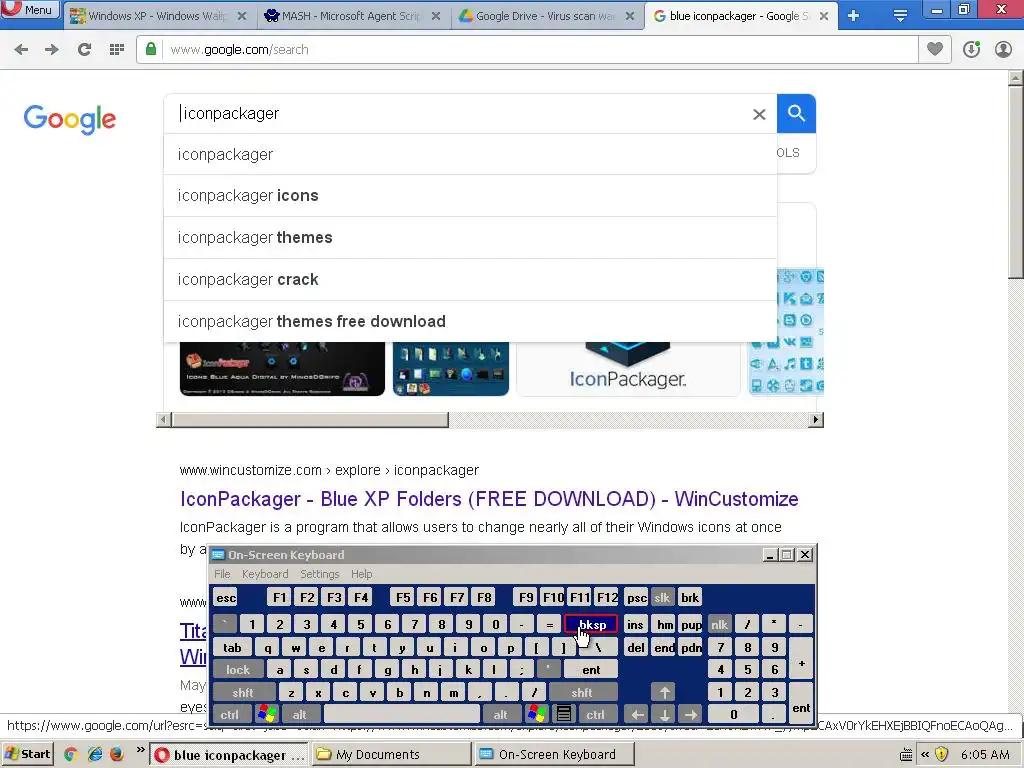Screen dimensions: 1024x768
Task: Go forward with browser forward arrow
Action: tap(52, 50)
